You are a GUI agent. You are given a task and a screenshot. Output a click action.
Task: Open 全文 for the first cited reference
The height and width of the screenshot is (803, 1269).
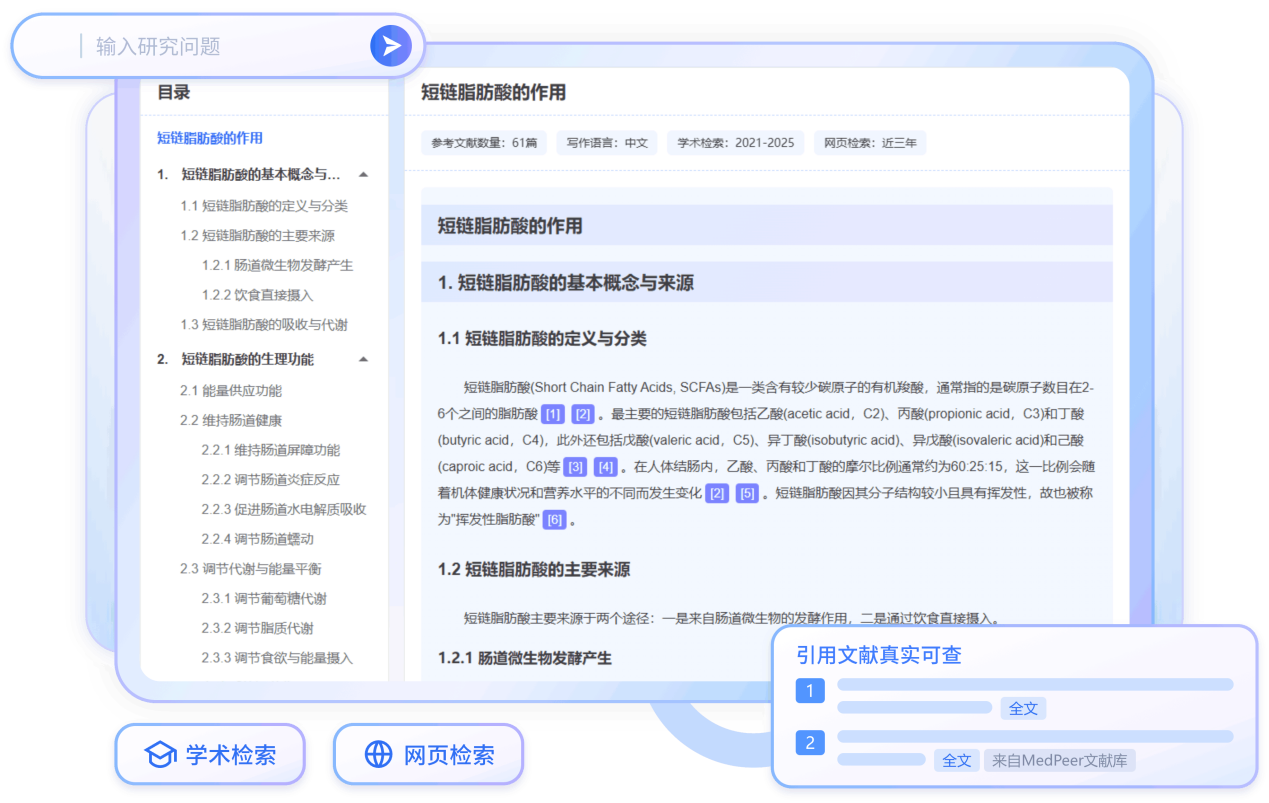pyautogui.click(x=1023, y=707)
